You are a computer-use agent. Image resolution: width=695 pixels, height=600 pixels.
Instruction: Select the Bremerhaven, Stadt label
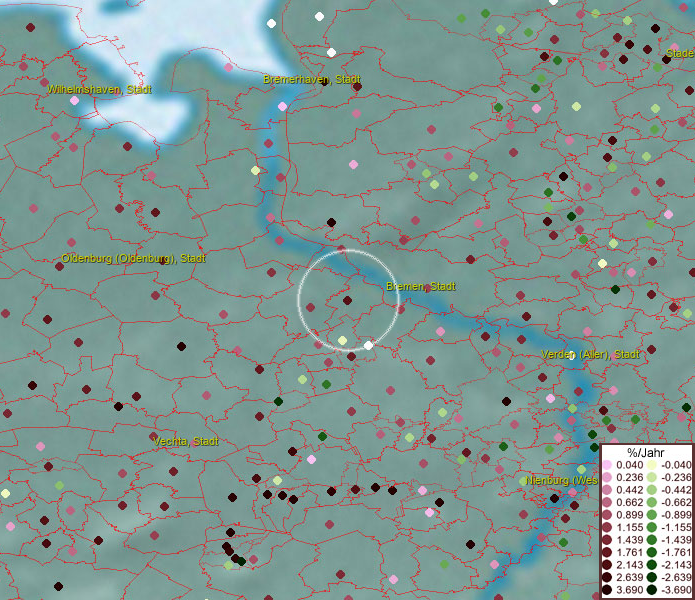(312, 79)
